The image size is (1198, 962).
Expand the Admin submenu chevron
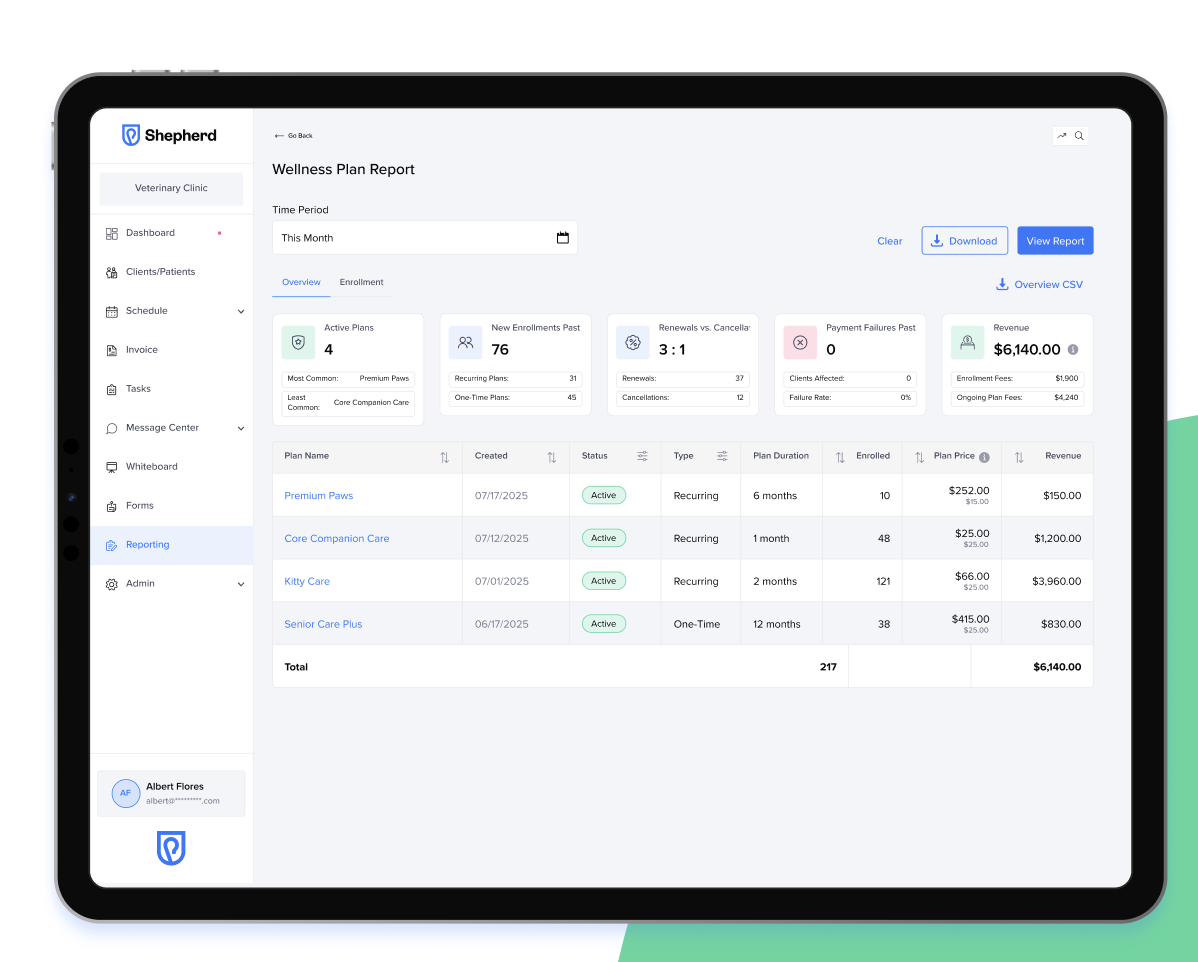tap(241, 585)
